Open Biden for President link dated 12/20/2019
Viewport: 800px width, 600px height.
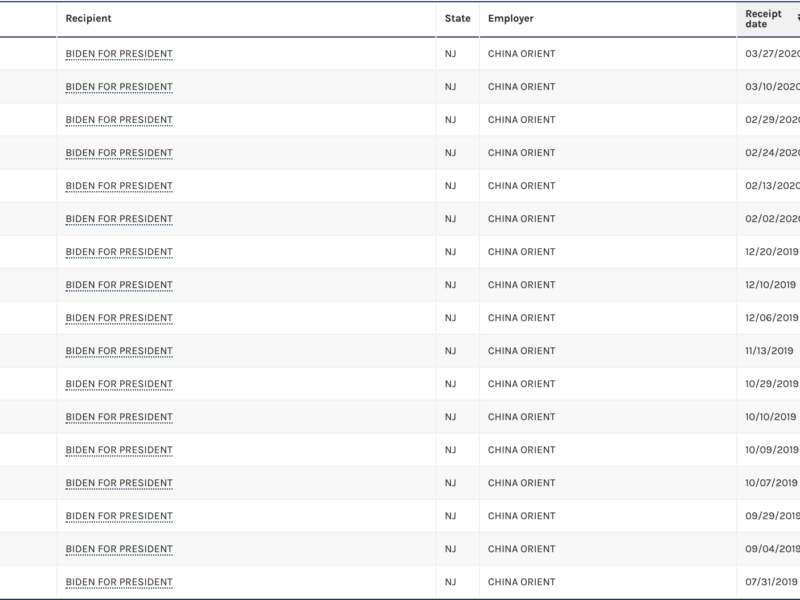tap(119, 252)
